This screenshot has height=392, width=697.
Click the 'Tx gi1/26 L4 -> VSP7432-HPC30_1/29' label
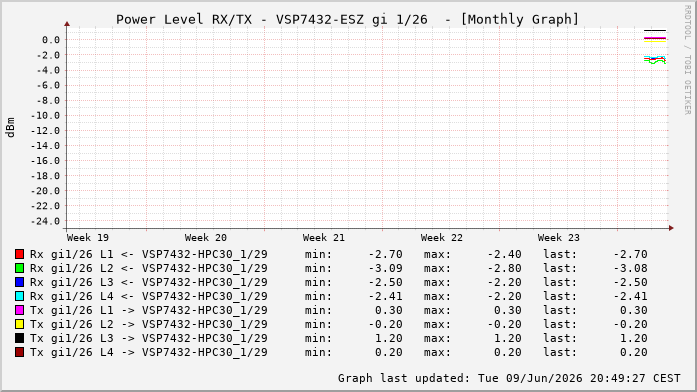148,352
